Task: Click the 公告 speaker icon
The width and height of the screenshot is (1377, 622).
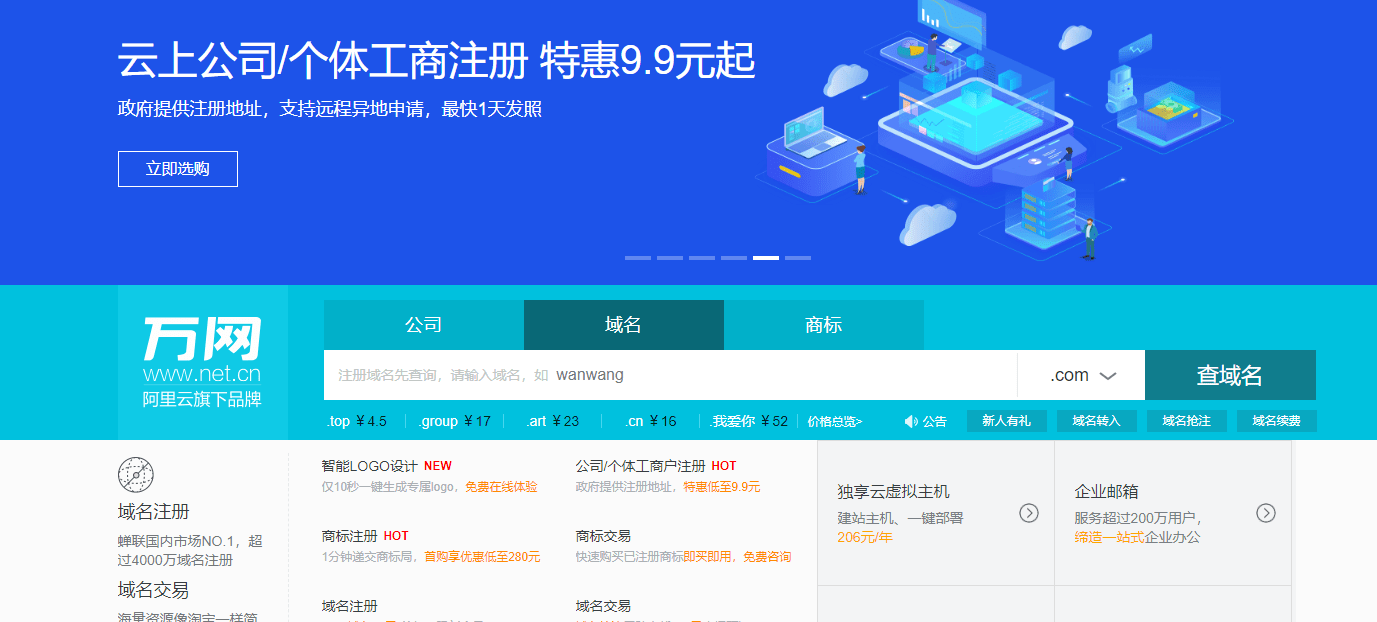Action: tap(911, 422)
